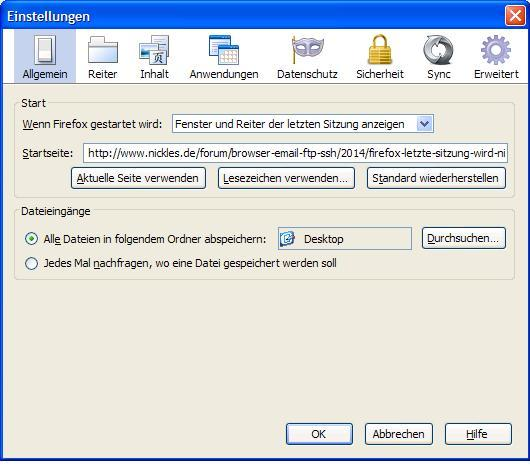Click the Startseite URL input field

pos(295,153)
